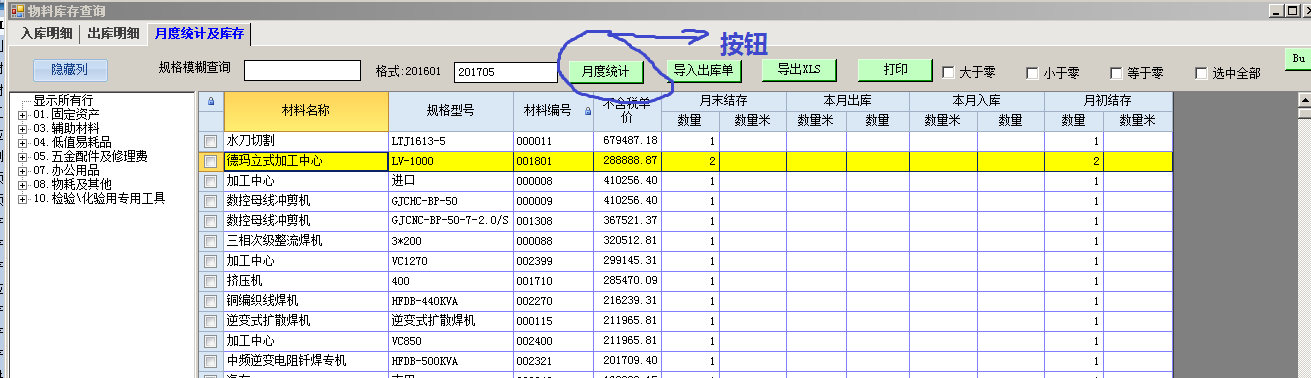Click 逆变式扩散焊机 material name cell
Screen dimensions: 1311x378
306,321
